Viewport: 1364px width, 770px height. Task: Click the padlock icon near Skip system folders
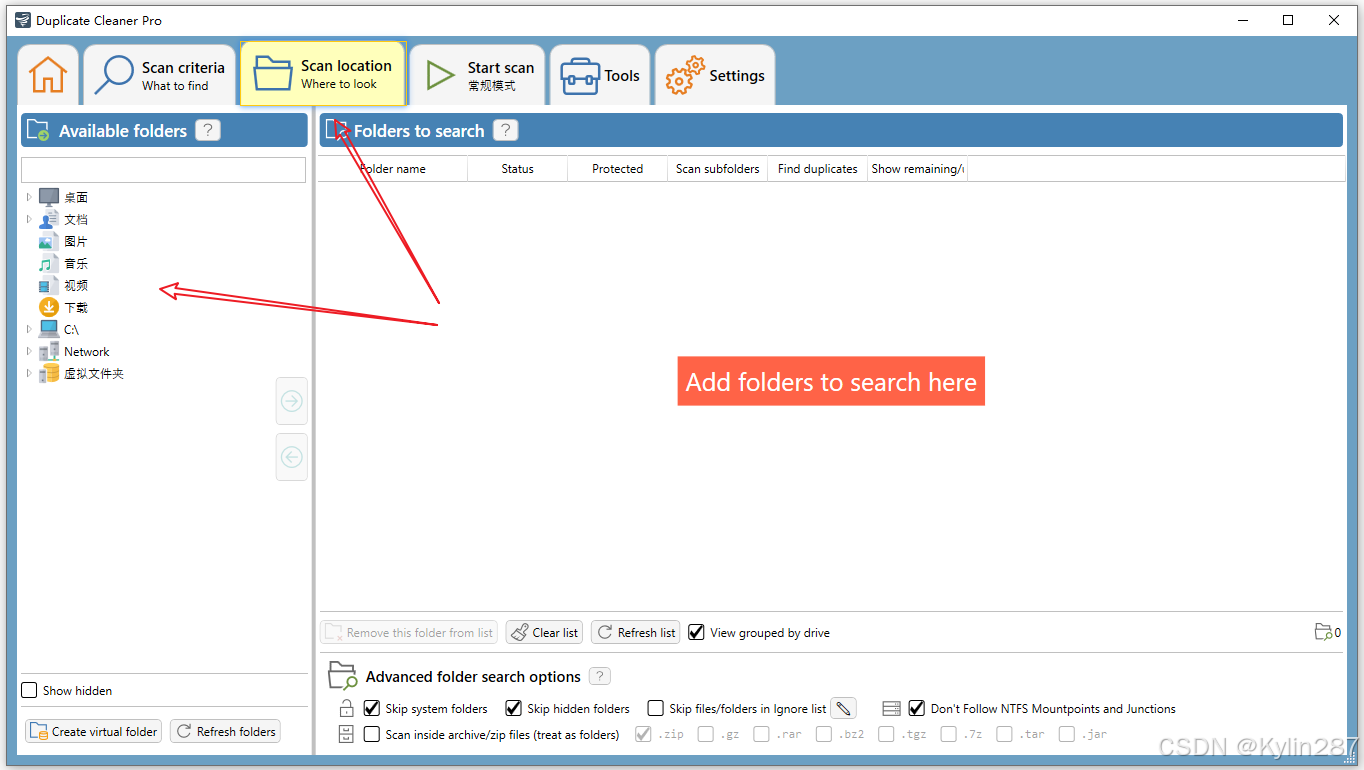(x=346, y=709)
